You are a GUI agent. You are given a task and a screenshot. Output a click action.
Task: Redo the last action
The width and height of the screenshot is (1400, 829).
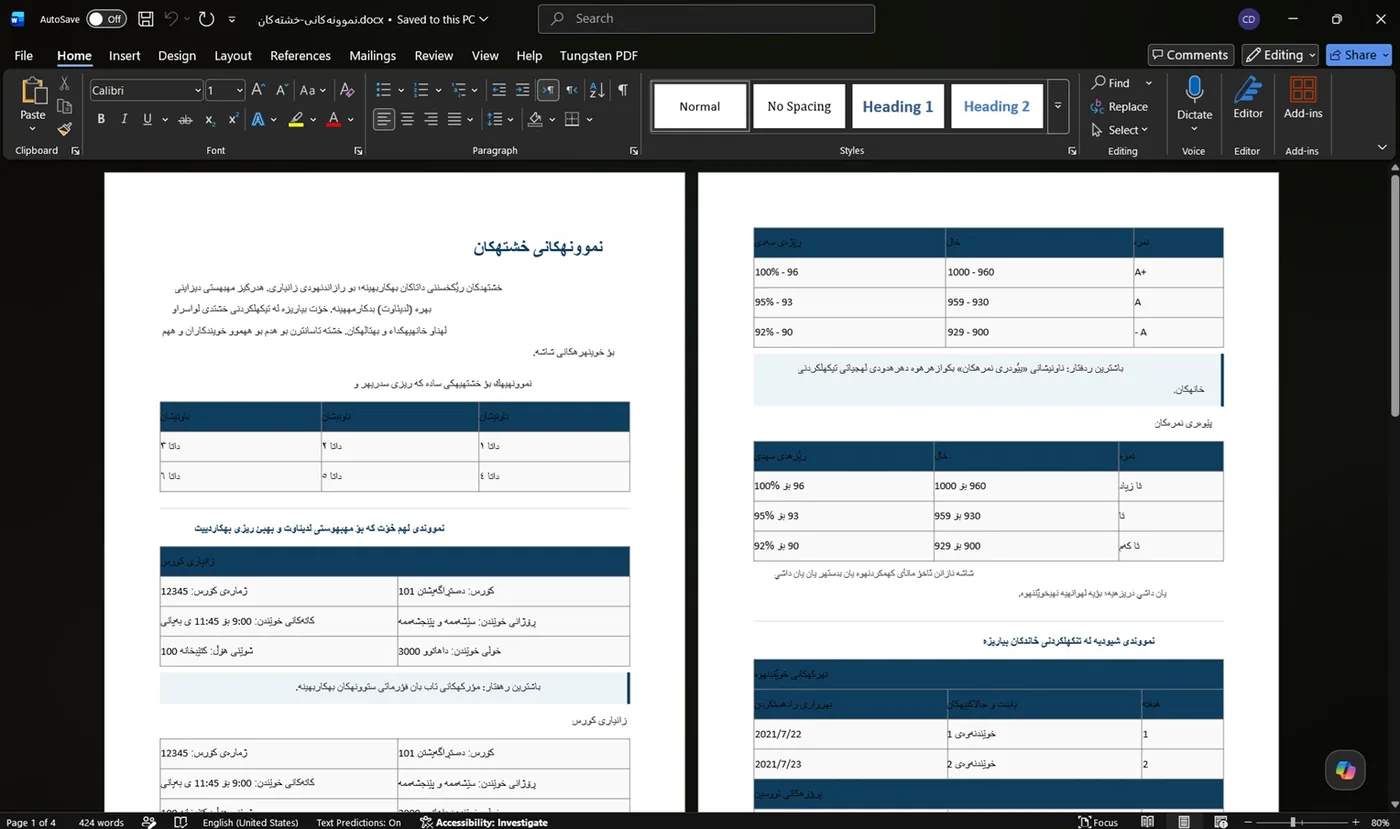coord(206,19)
